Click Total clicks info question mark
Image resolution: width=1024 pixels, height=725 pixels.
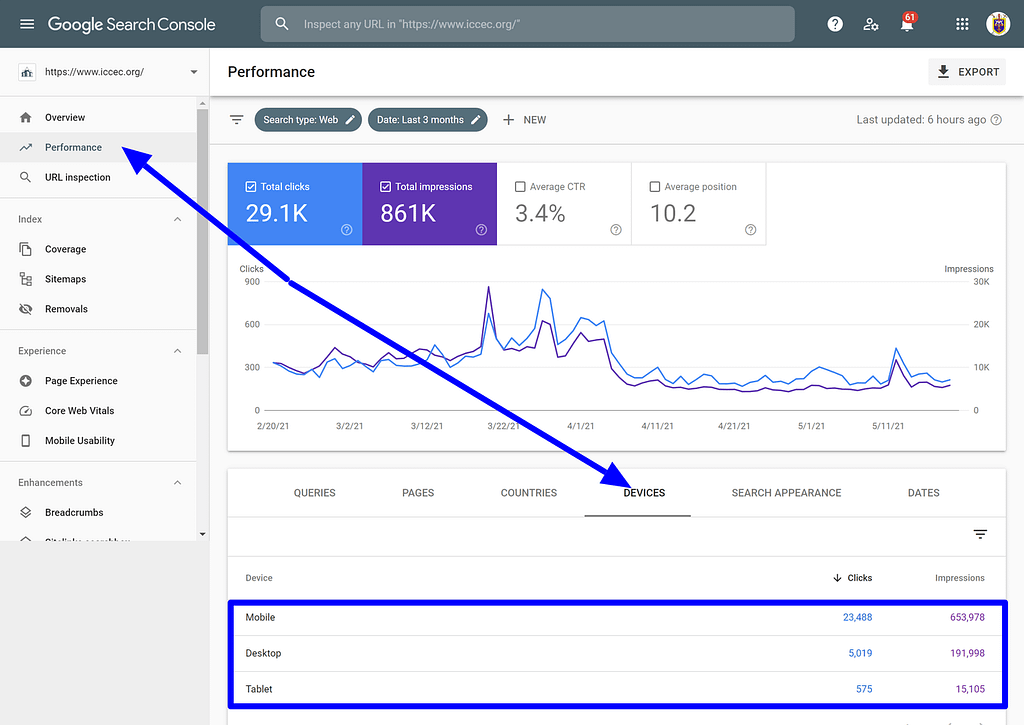(347, 229)
